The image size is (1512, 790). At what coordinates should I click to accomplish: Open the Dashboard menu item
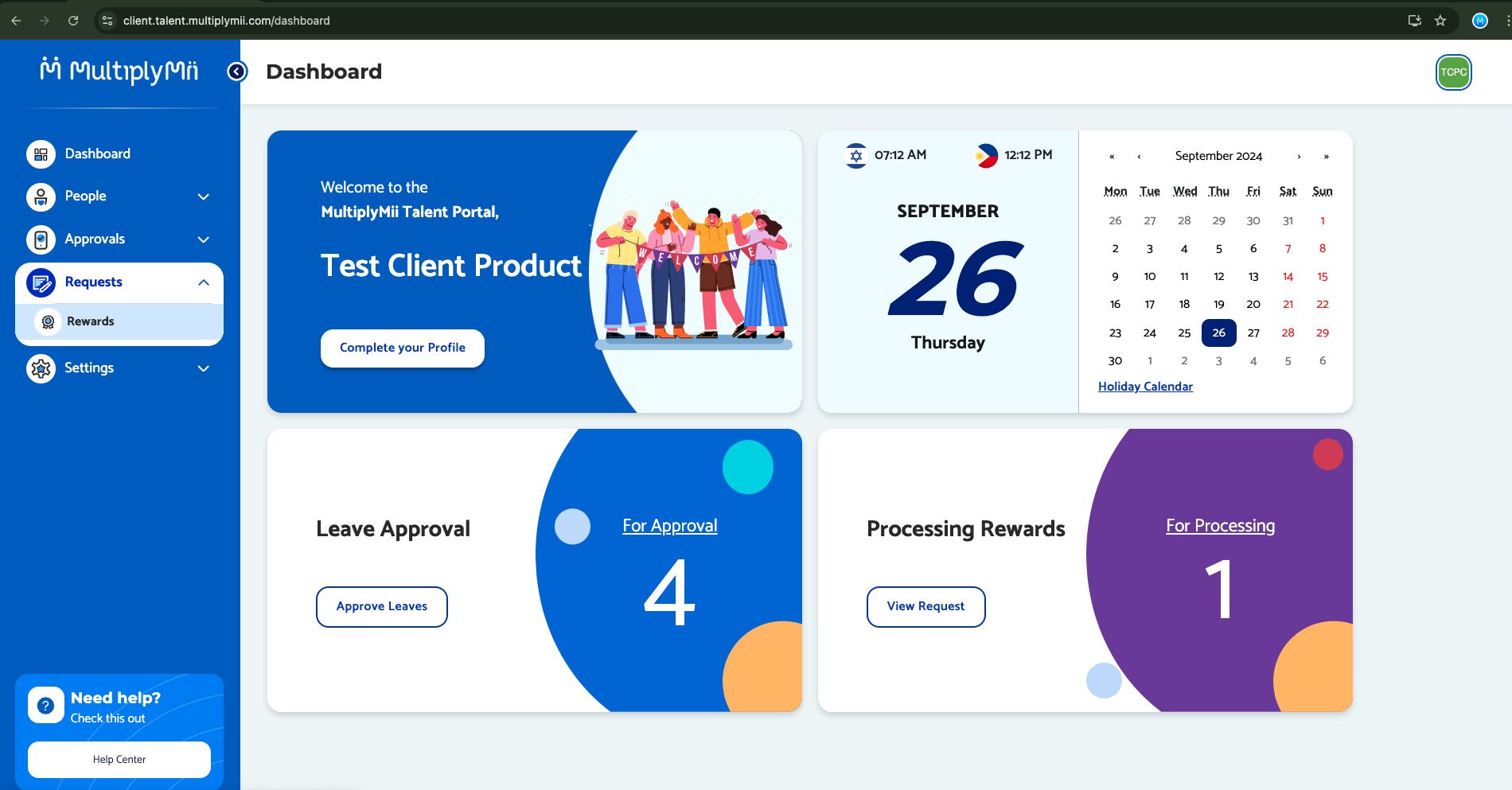click(97, 154)
